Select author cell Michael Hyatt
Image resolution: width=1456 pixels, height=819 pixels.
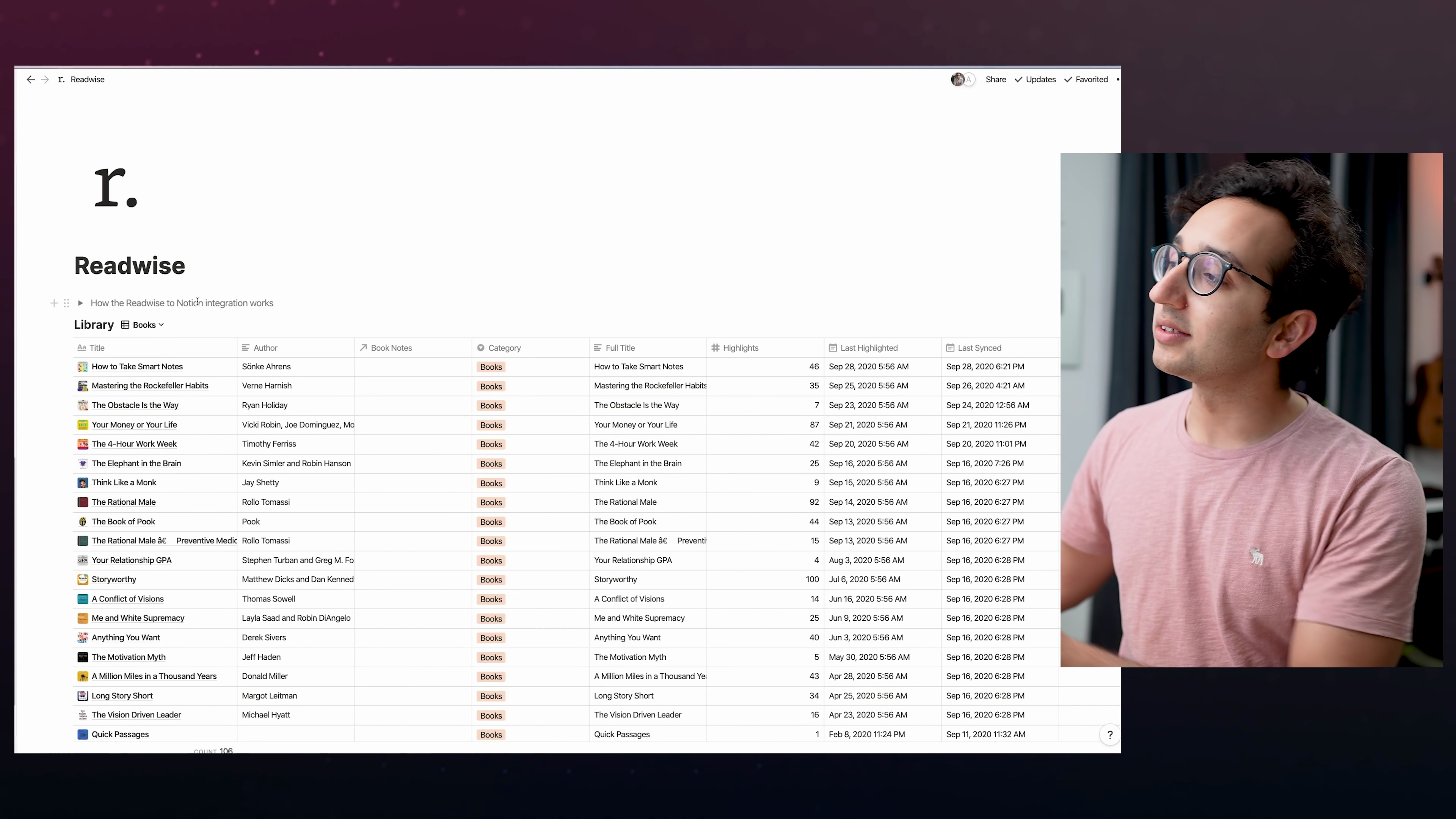[x=296, y=715]
